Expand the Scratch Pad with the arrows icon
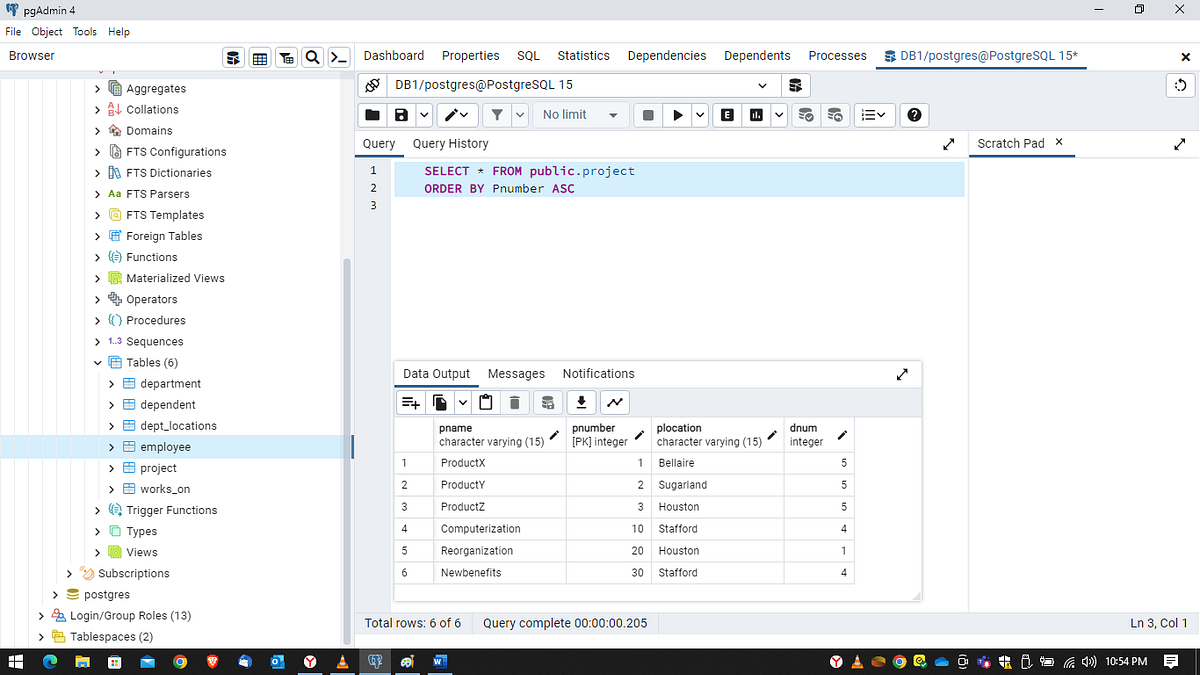This screenshot has width=1200, height=675. [x=1179, y=144]
